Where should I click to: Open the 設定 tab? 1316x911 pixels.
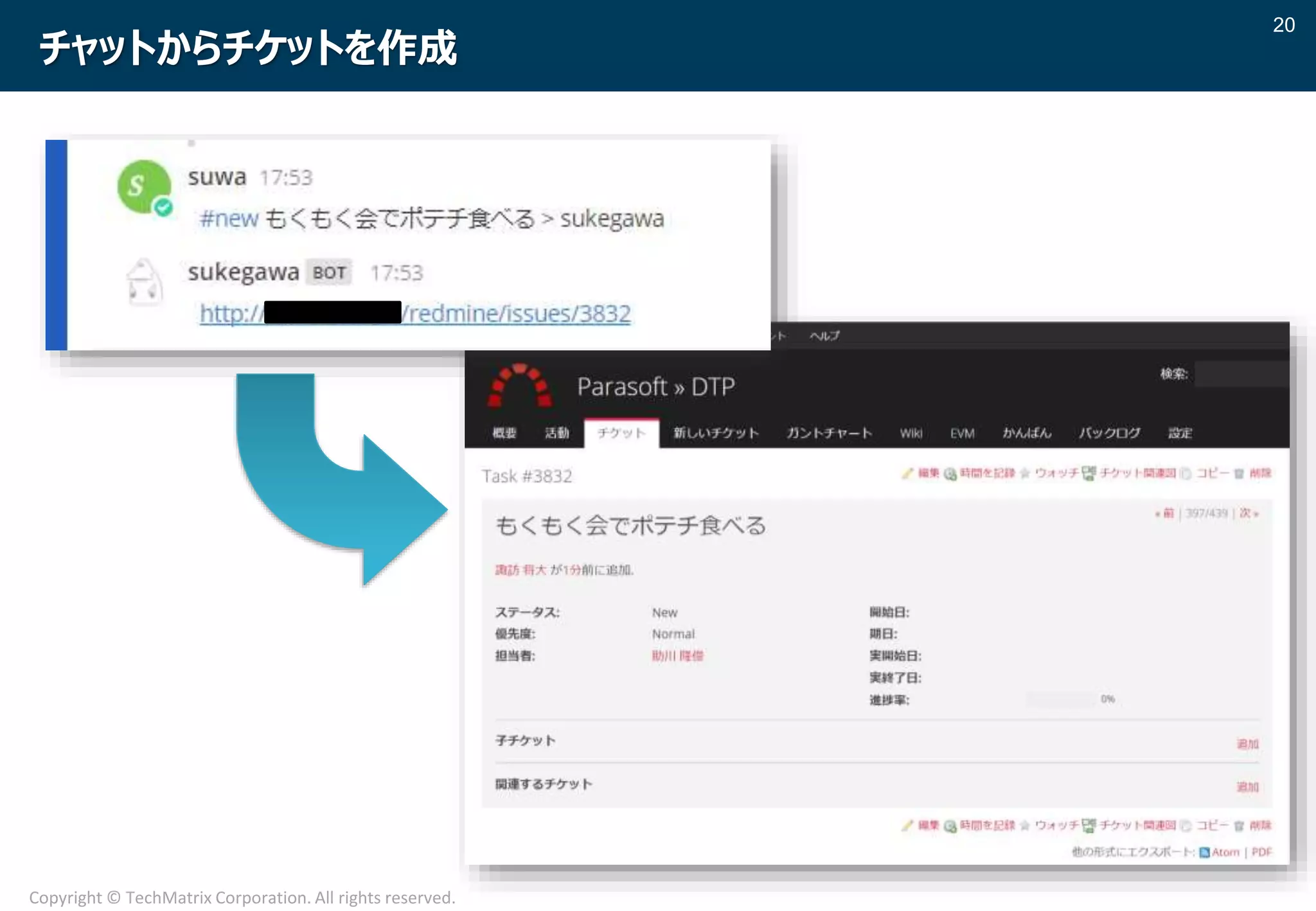(1180, 433)
